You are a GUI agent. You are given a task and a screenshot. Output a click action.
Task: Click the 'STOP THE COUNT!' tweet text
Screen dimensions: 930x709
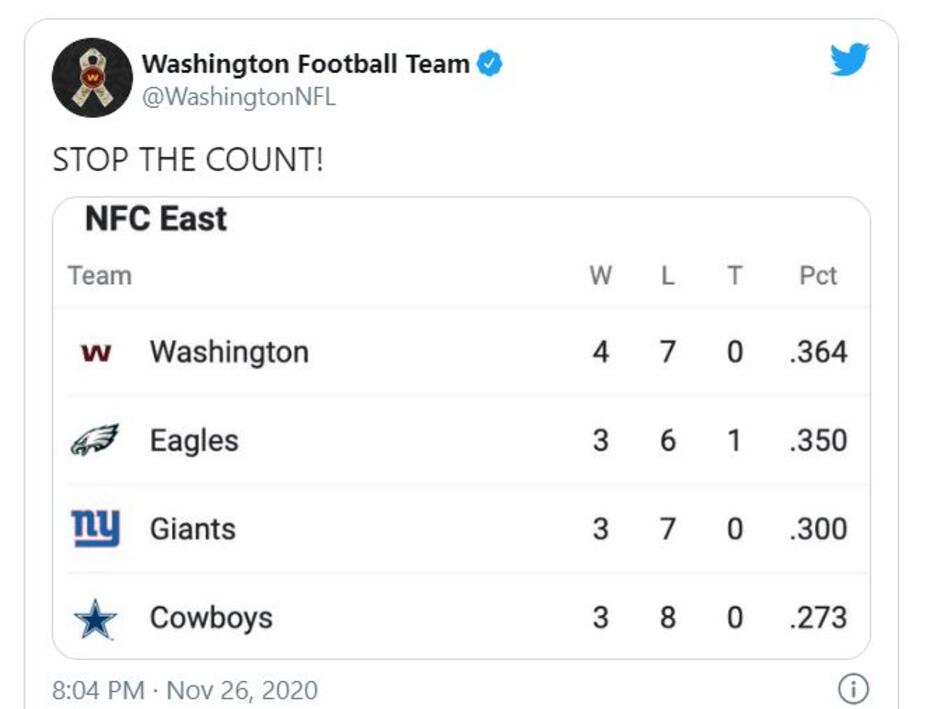click(188, 160)
